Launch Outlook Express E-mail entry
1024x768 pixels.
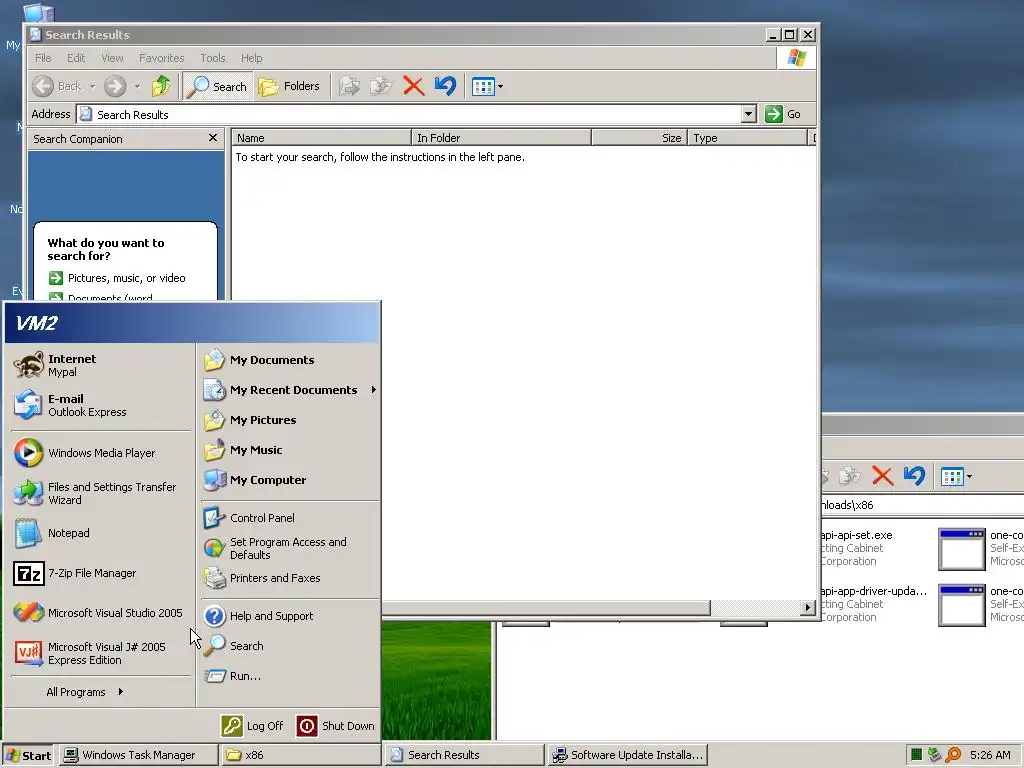click(101, 405)
